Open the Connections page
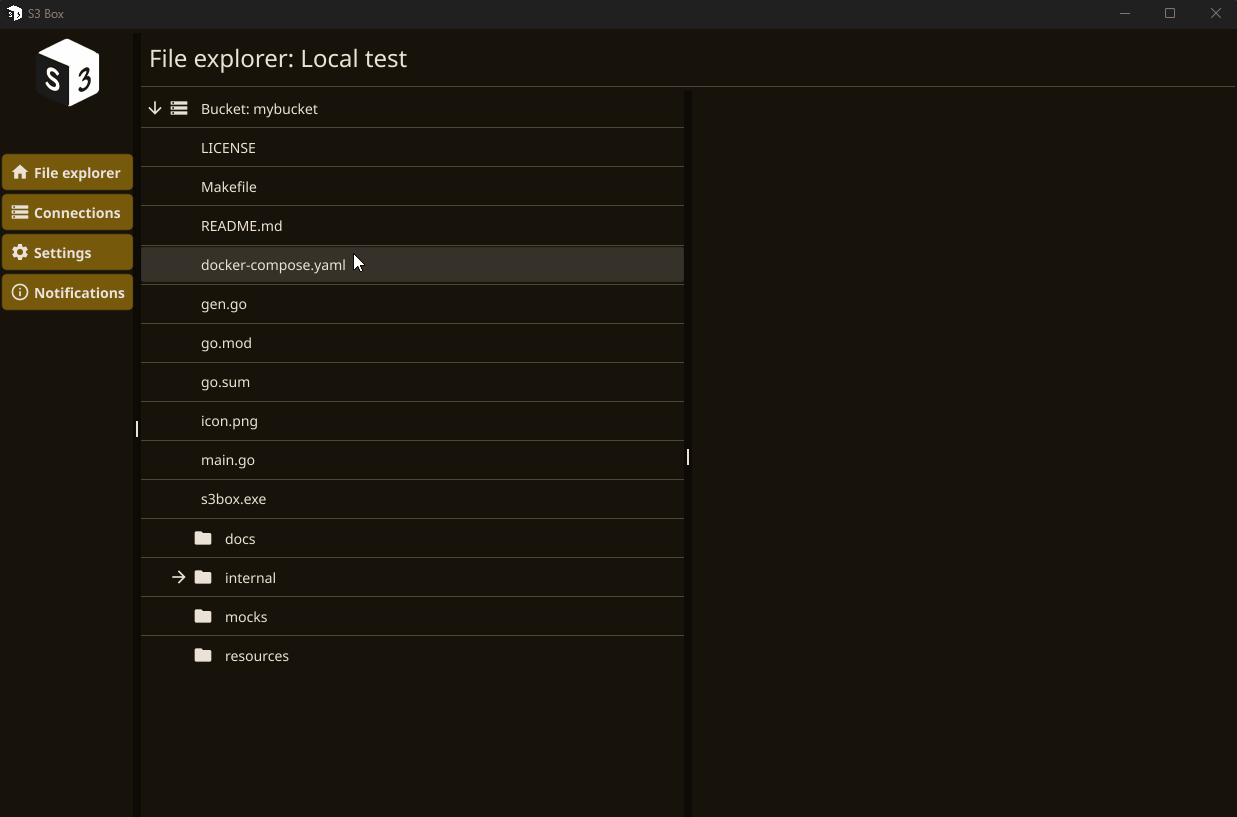Viewport: 1237px width, 817px height. (67, 212)
